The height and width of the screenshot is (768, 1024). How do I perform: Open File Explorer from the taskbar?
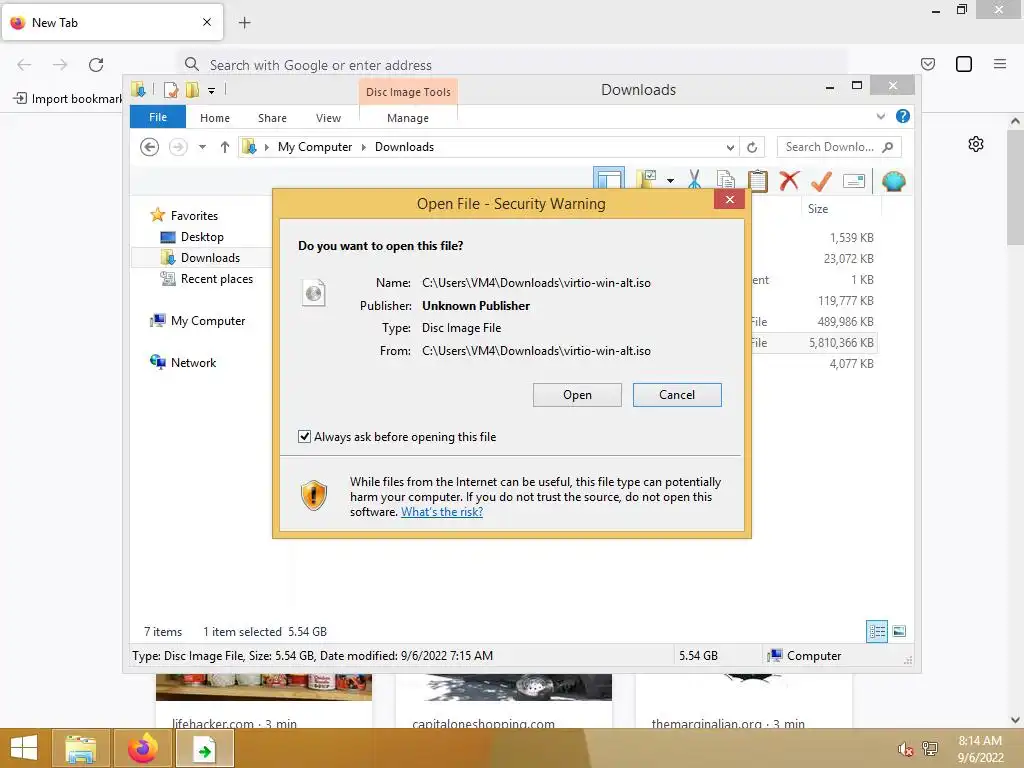click(80, 748)
